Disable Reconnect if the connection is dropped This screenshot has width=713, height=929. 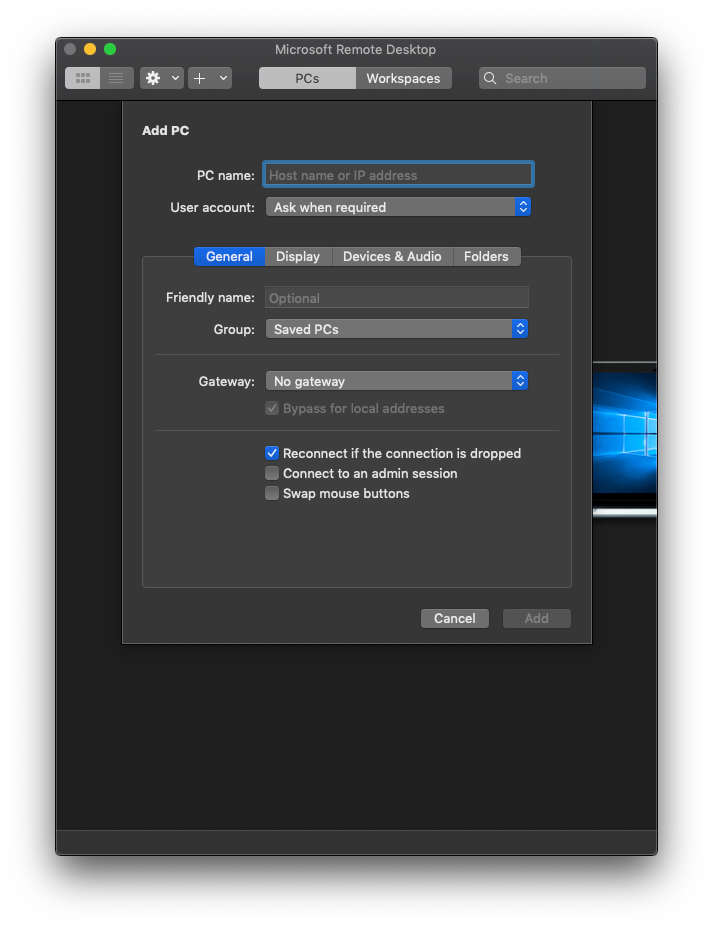tap(272, 453)
